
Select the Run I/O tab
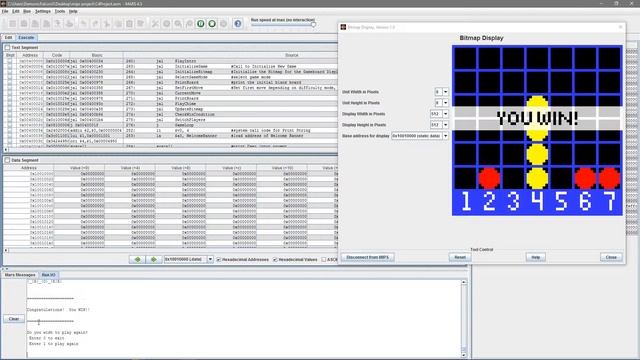[x=49, y=275]
